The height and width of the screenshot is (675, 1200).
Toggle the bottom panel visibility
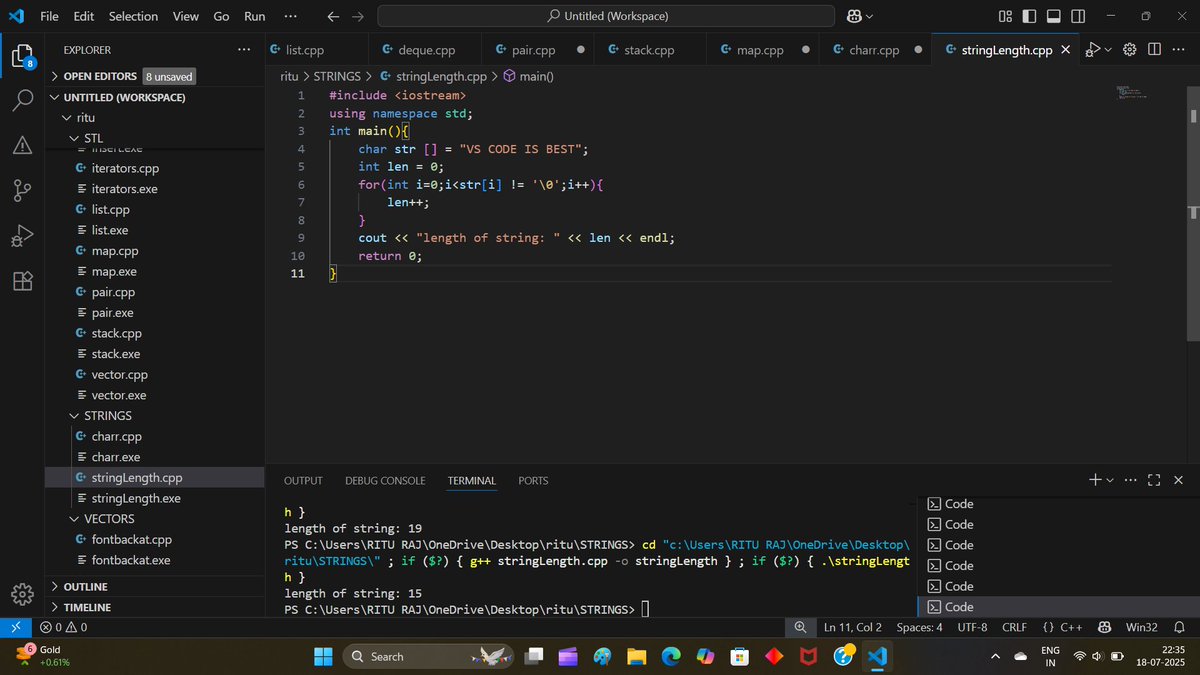click(x=1053, y=16)
